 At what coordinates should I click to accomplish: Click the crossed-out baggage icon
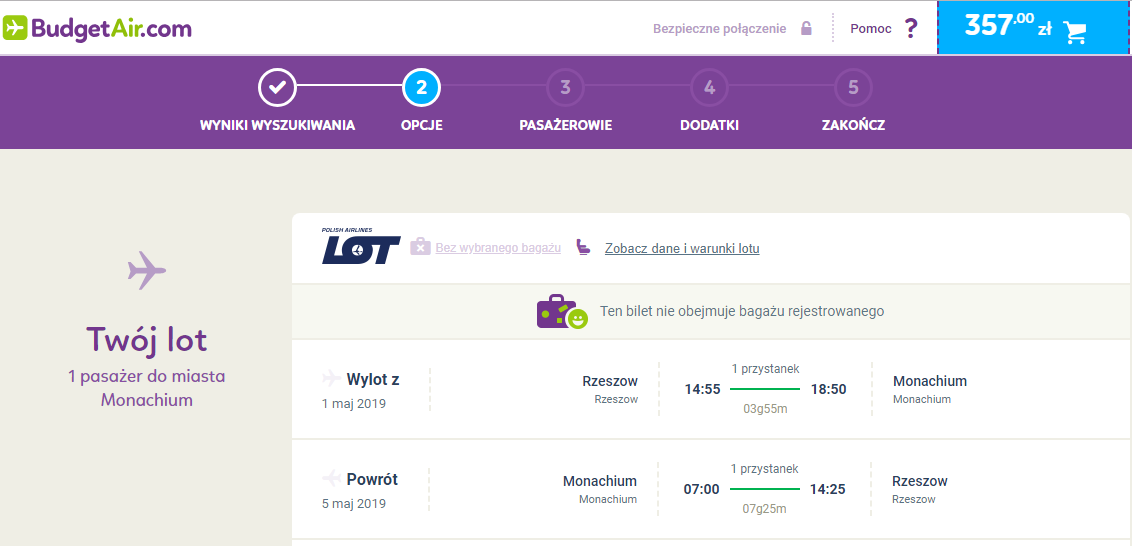(x=420, y=247)
